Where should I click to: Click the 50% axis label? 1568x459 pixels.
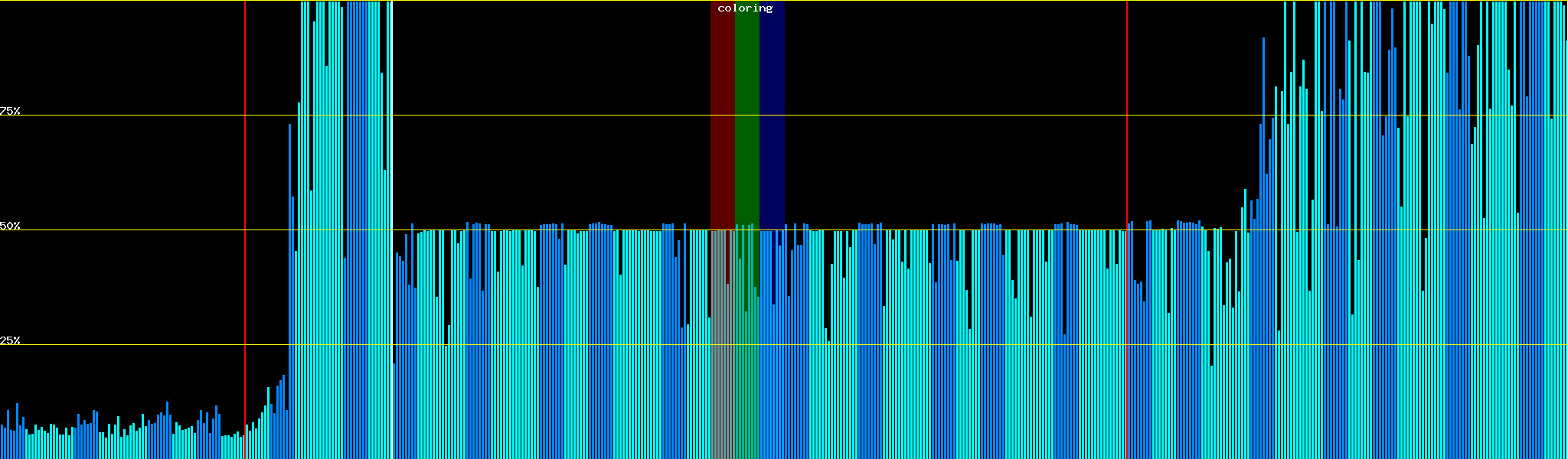(x=10, y=226)
